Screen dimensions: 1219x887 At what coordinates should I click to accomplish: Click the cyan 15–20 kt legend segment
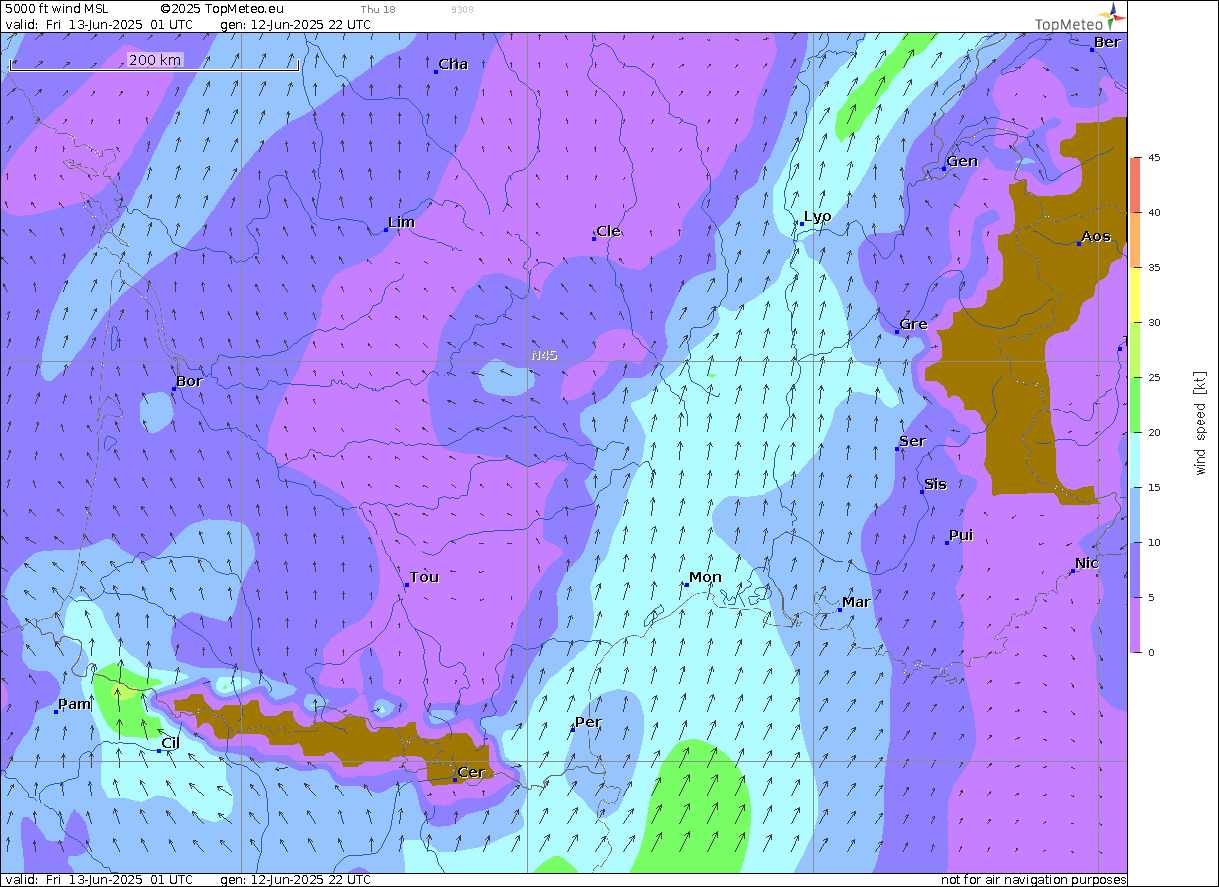click(x=1135, y=459)
